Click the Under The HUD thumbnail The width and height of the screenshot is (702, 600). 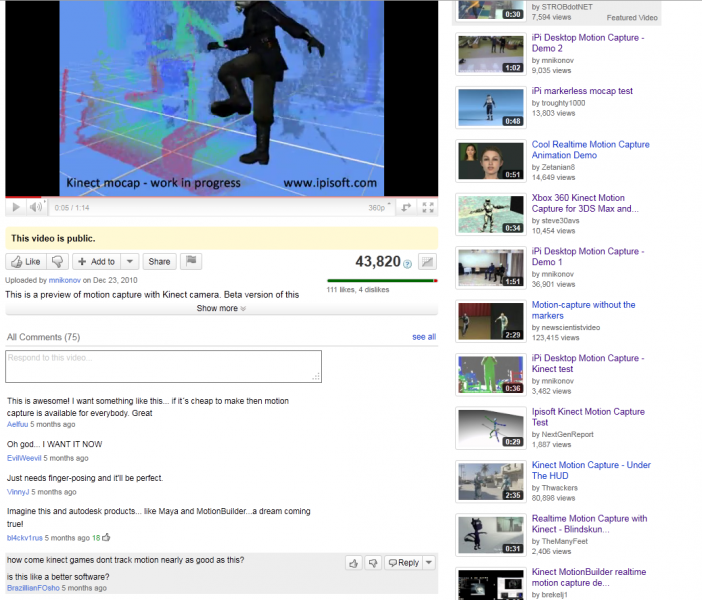click(491, 481)
